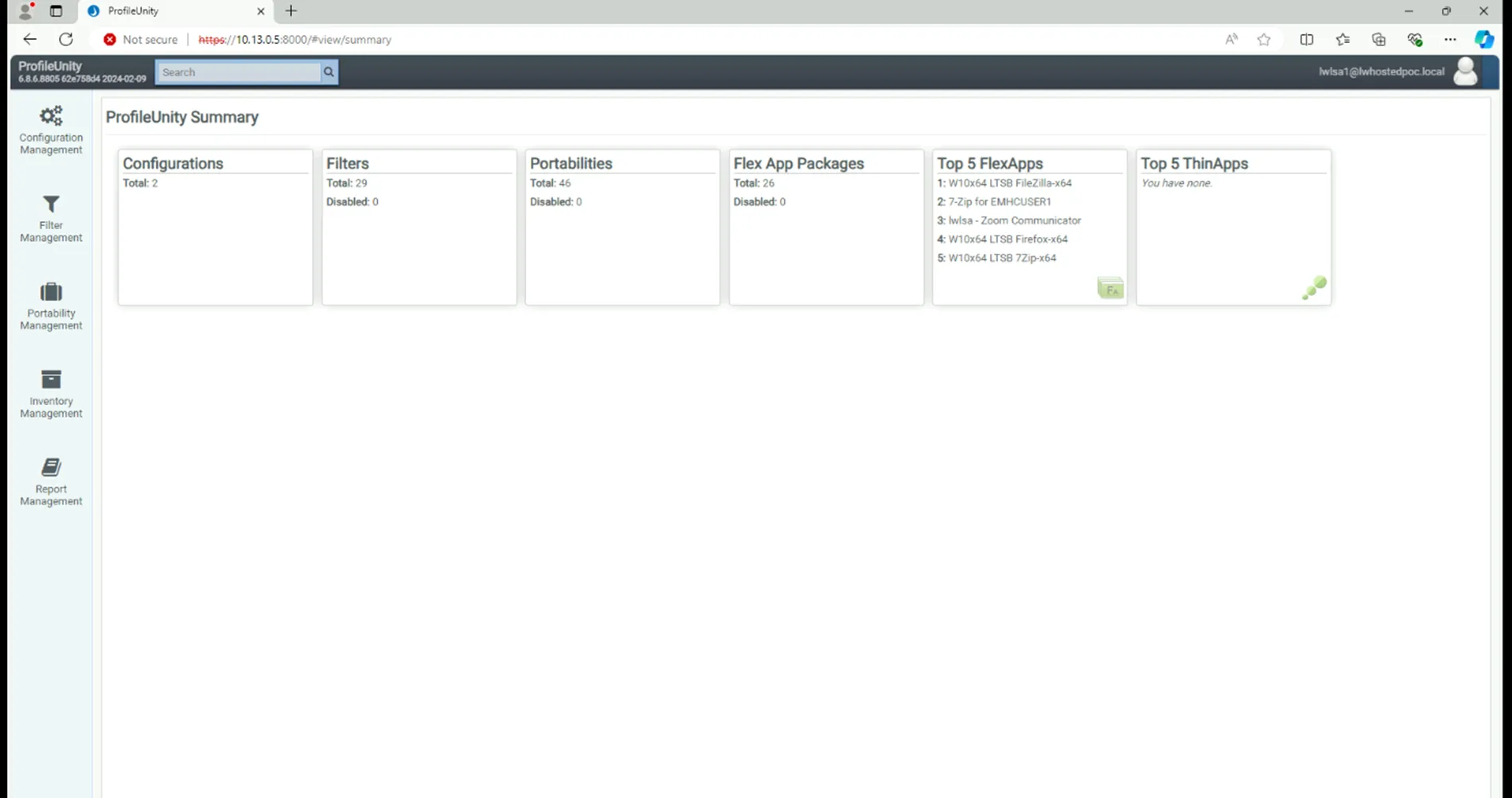Click the ProfileUnity Summary heading
This screenshot has width=1512, height=798.
(x=182, y=117)
